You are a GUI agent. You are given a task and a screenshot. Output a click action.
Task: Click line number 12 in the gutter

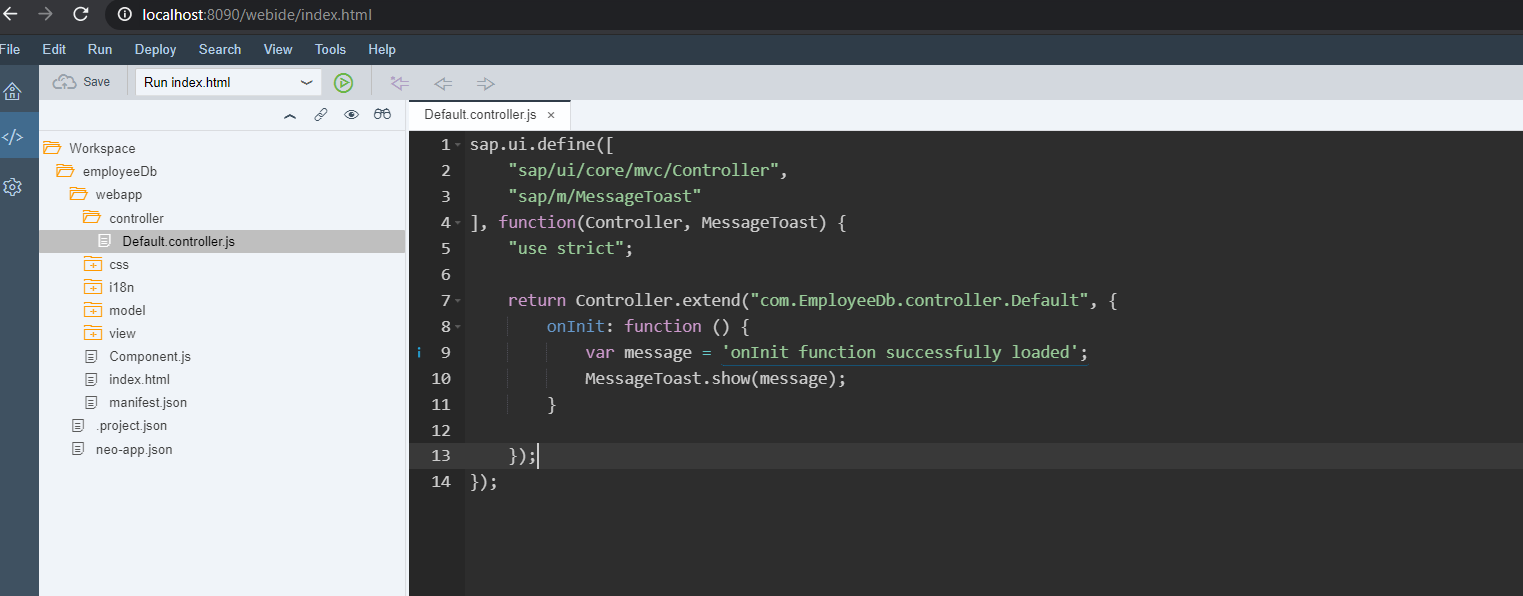pyautogui.click(x=440, y=430)
